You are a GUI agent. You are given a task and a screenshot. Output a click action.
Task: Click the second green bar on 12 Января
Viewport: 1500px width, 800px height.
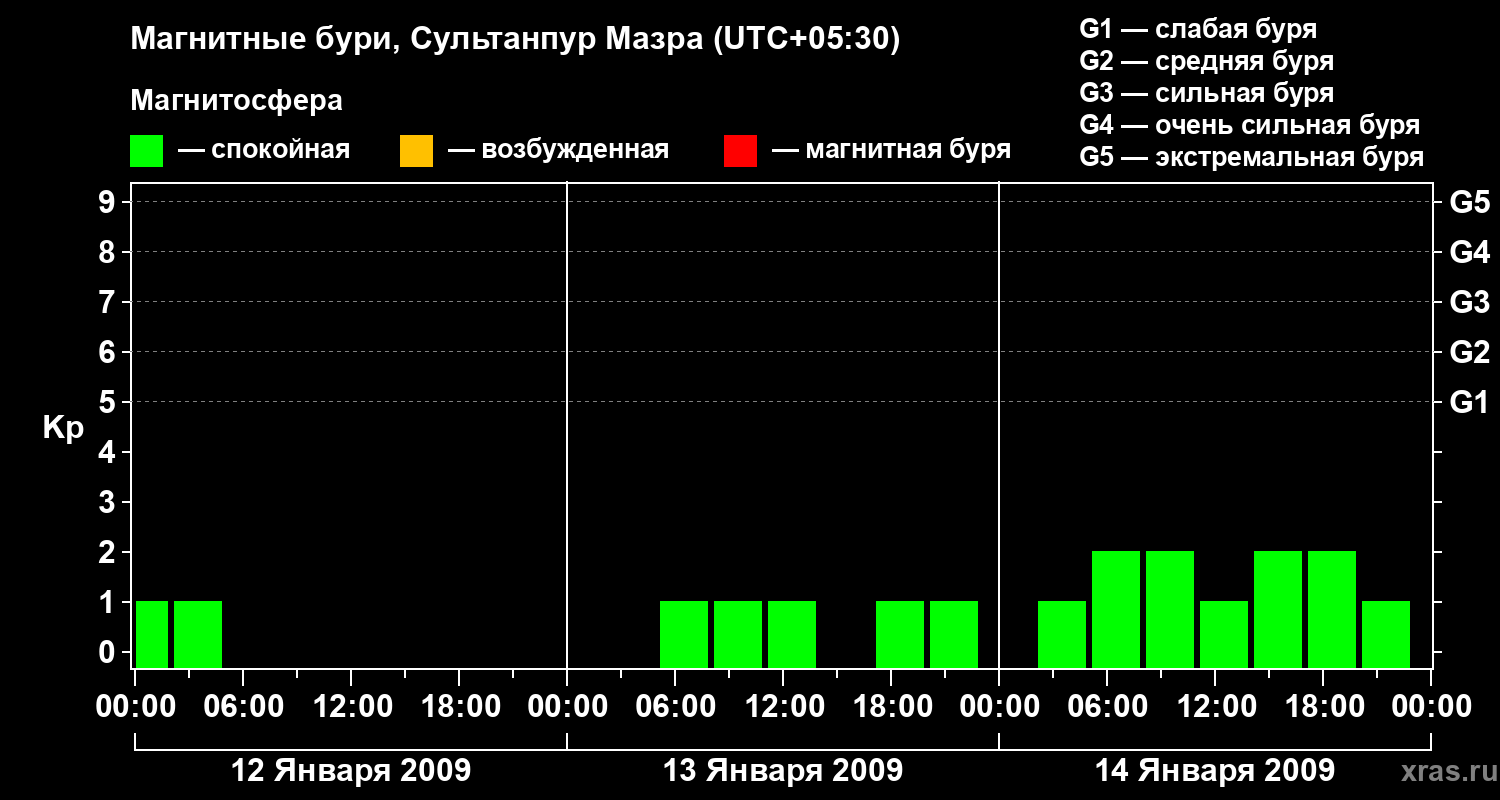click(198, 634)
